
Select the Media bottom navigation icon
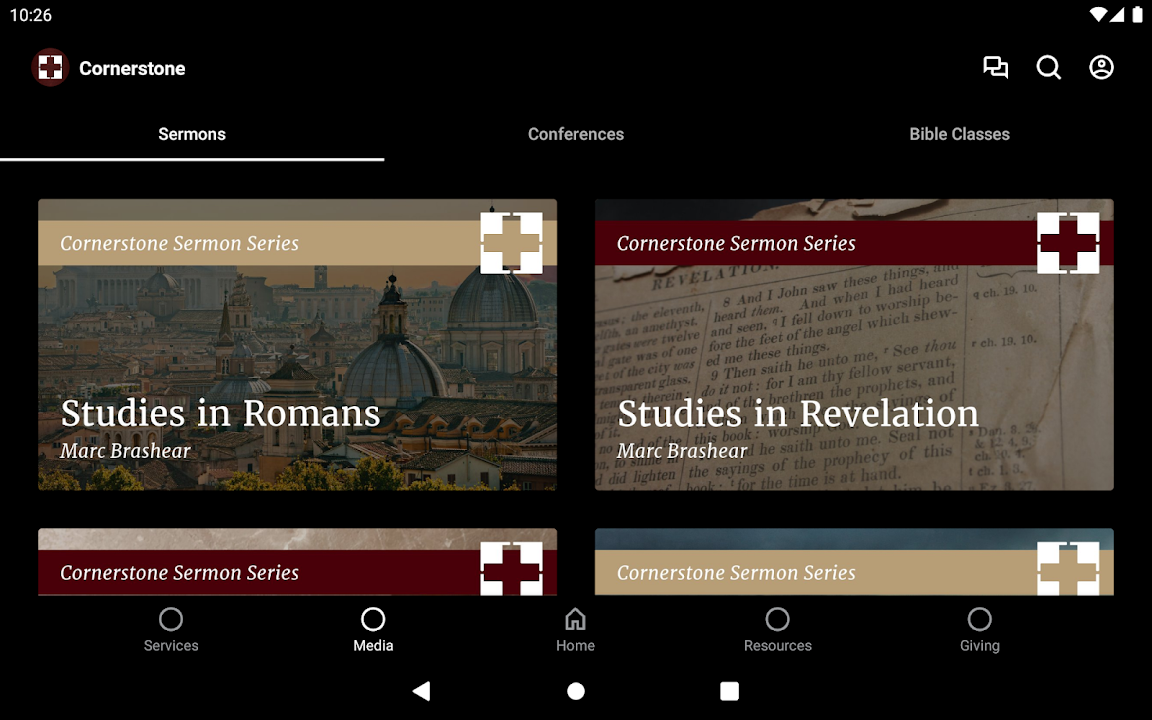(373, 620)
